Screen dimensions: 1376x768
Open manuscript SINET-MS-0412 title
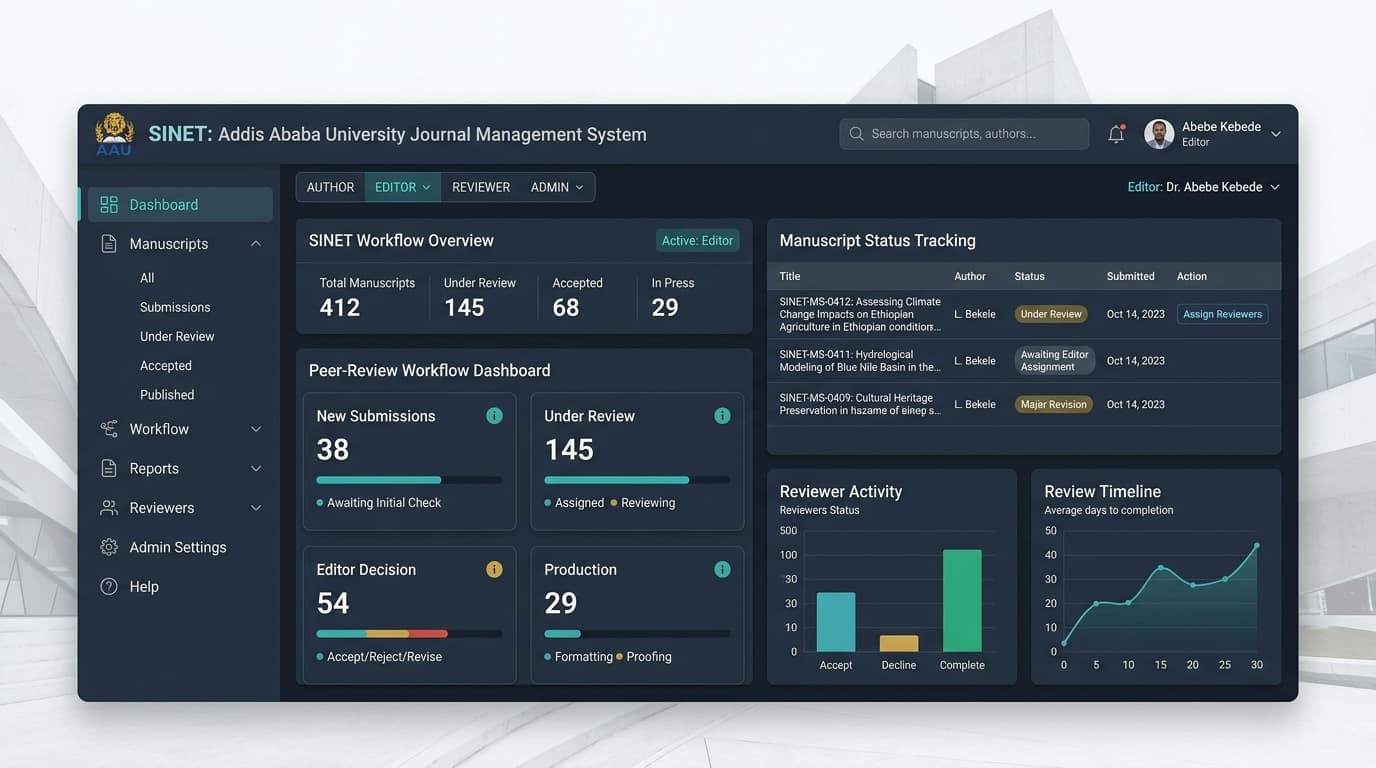point(860,314)
